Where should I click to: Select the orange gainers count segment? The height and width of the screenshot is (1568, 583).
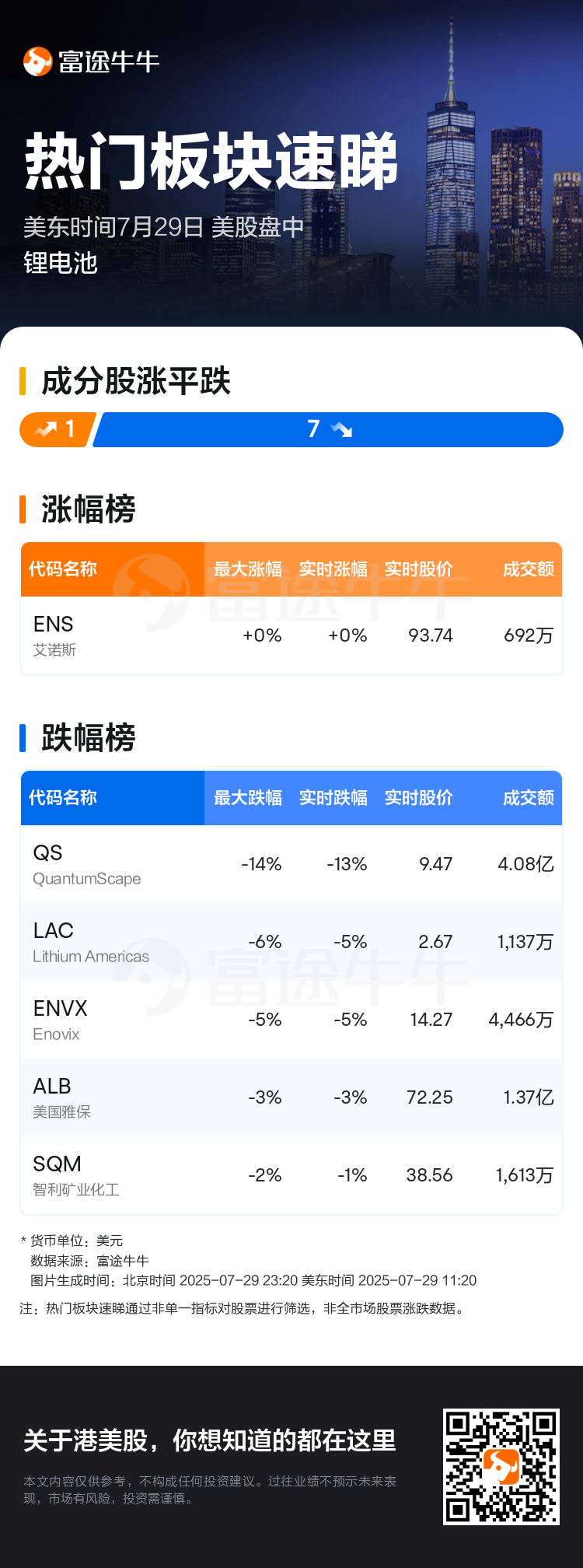[x=58, y=429]
